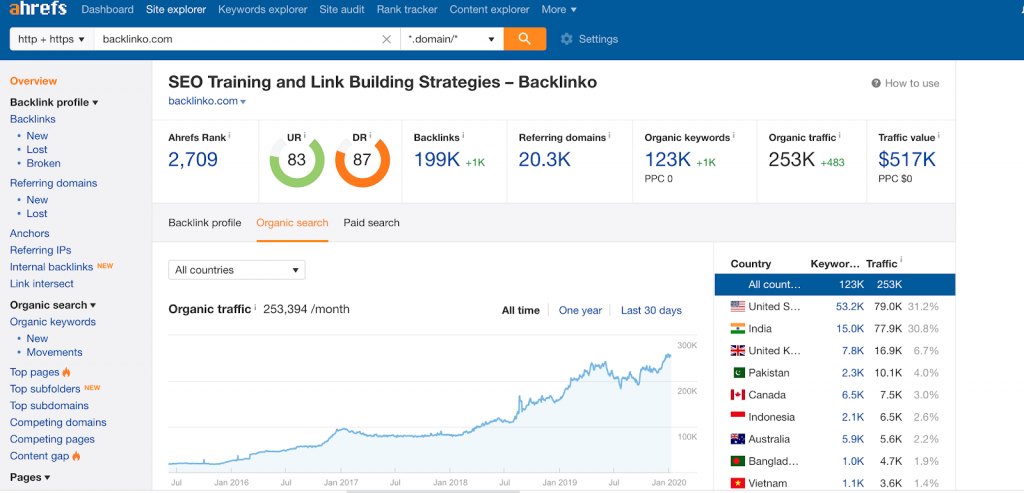The height and width of the screenshot is (493, 1024).
Task: Click the India flag icon
Action: point(737,328)
